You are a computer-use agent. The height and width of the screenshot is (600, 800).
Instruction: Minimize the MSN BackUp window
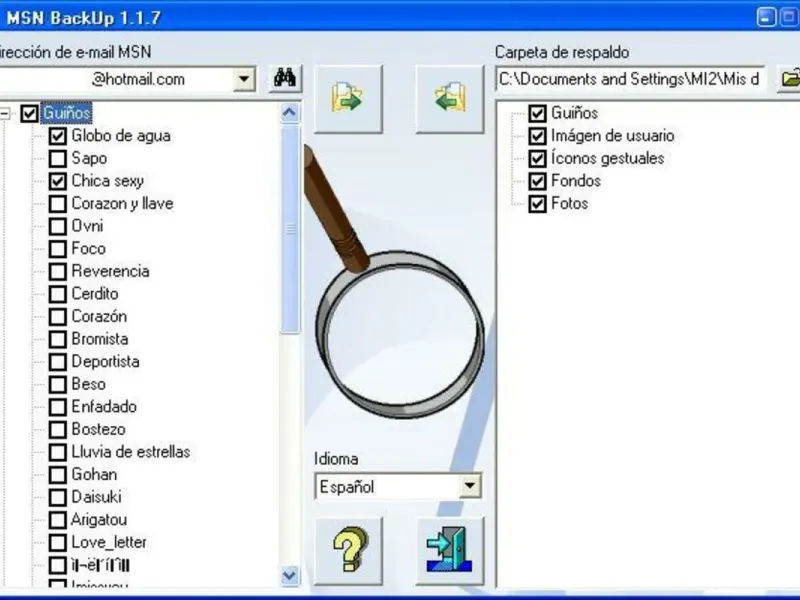766,17
